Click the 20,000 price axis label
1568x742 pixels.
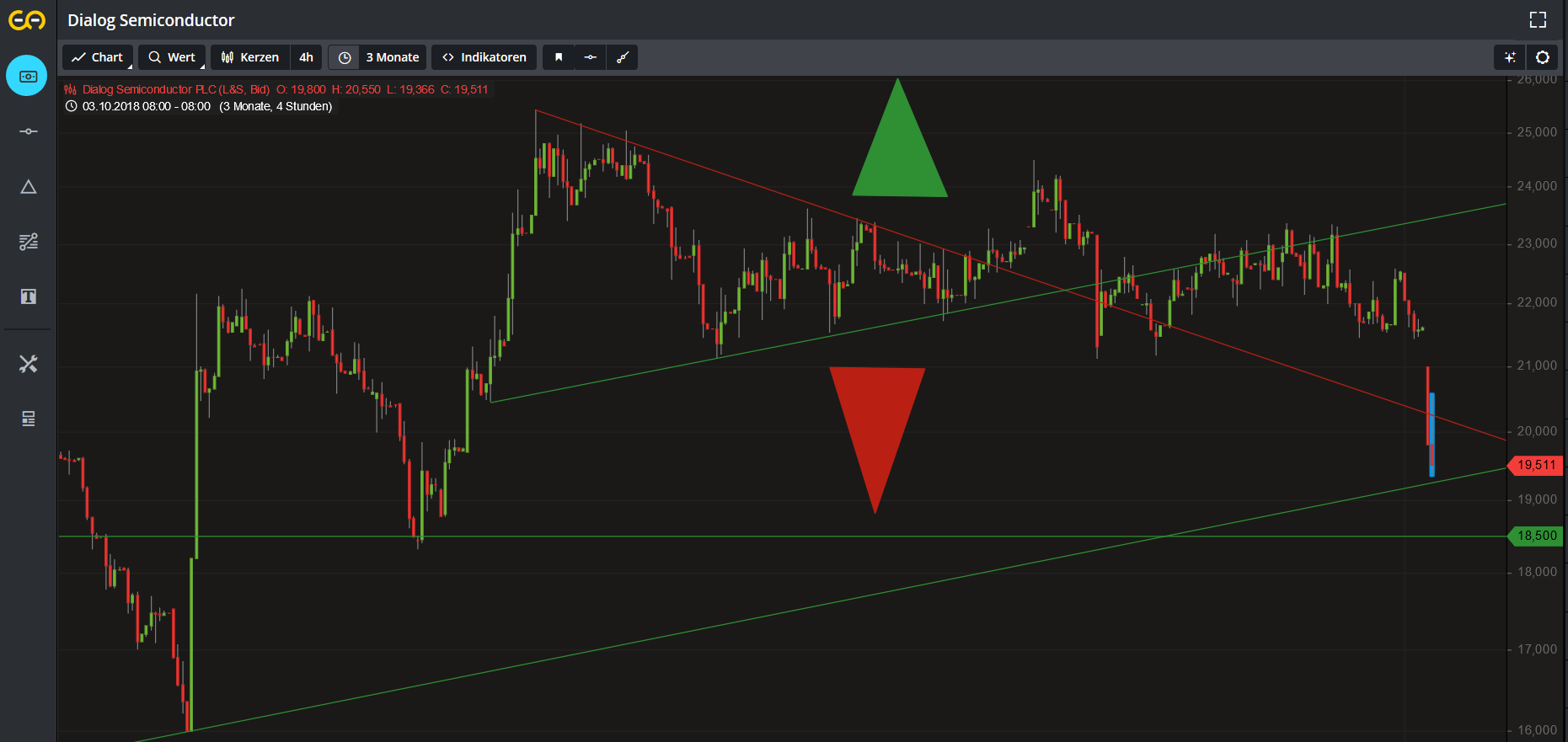(1537, 431)
